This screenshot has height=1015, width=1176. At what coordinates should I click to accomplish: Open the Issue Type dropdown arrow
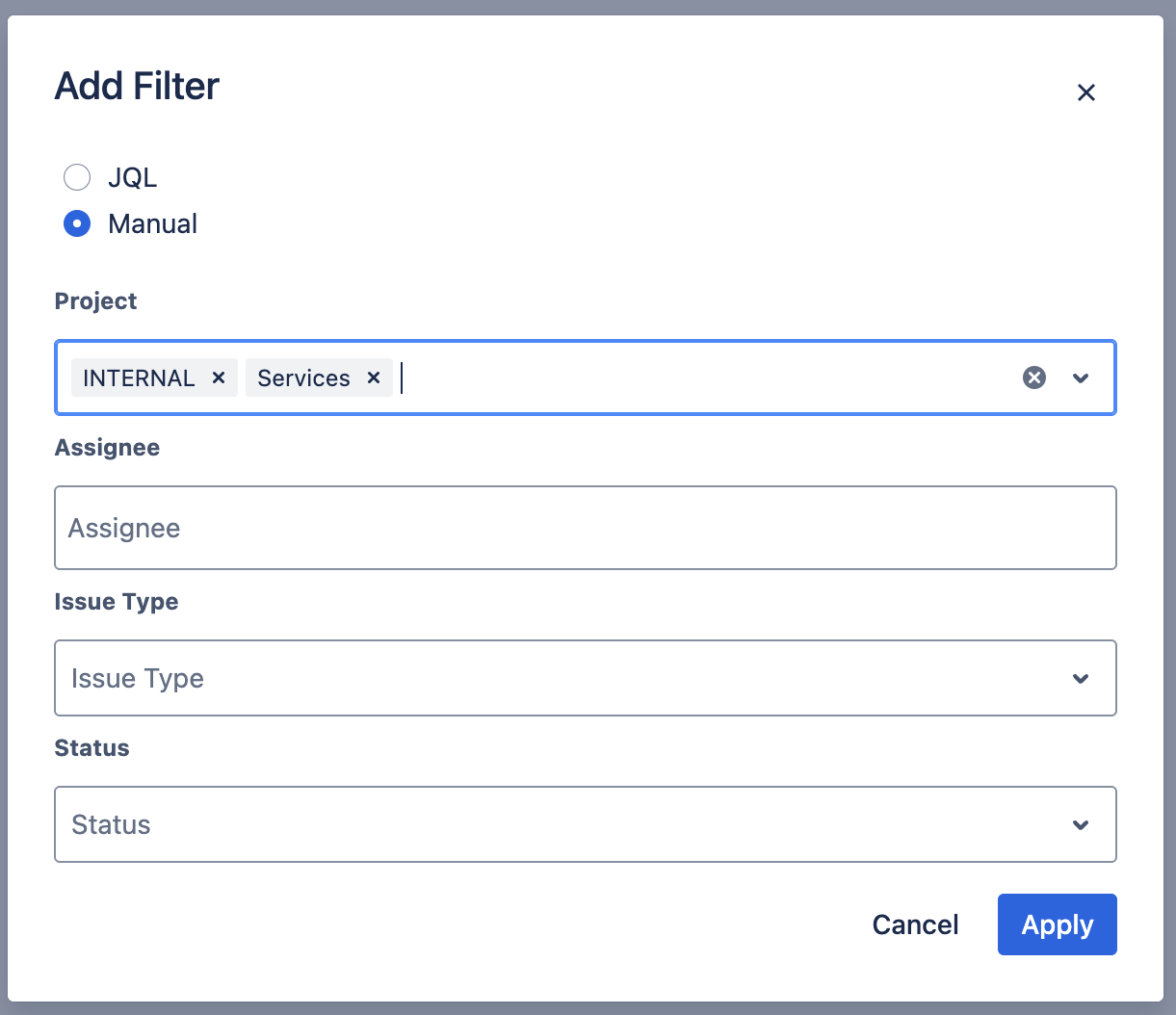(1081, 678)
